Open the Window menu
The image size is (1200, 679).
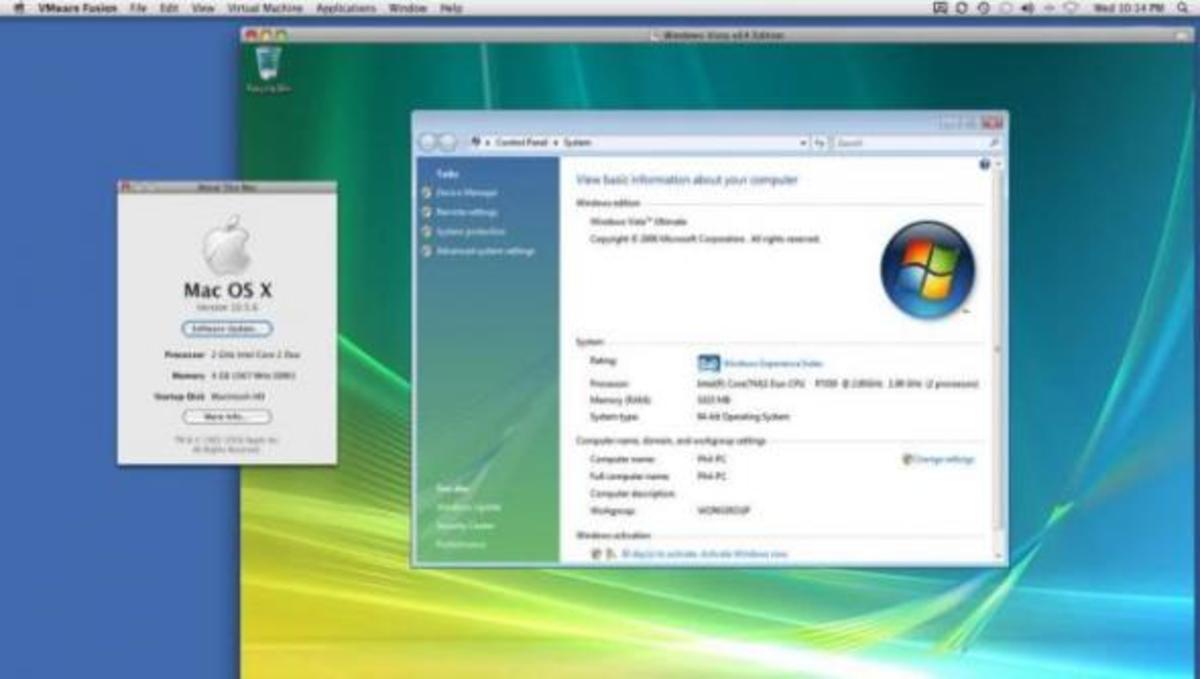pos(407,8)
